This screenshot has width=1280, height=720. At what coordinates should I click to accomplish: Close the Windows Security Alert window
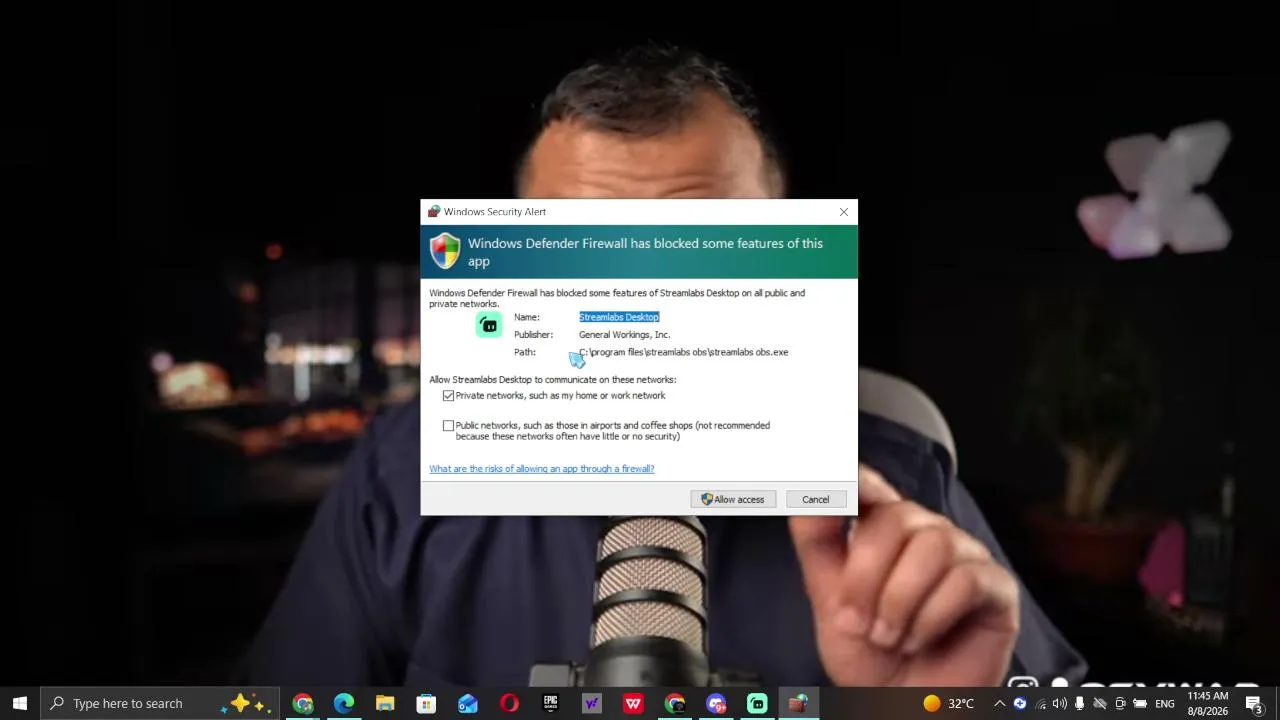pos(844,212)
